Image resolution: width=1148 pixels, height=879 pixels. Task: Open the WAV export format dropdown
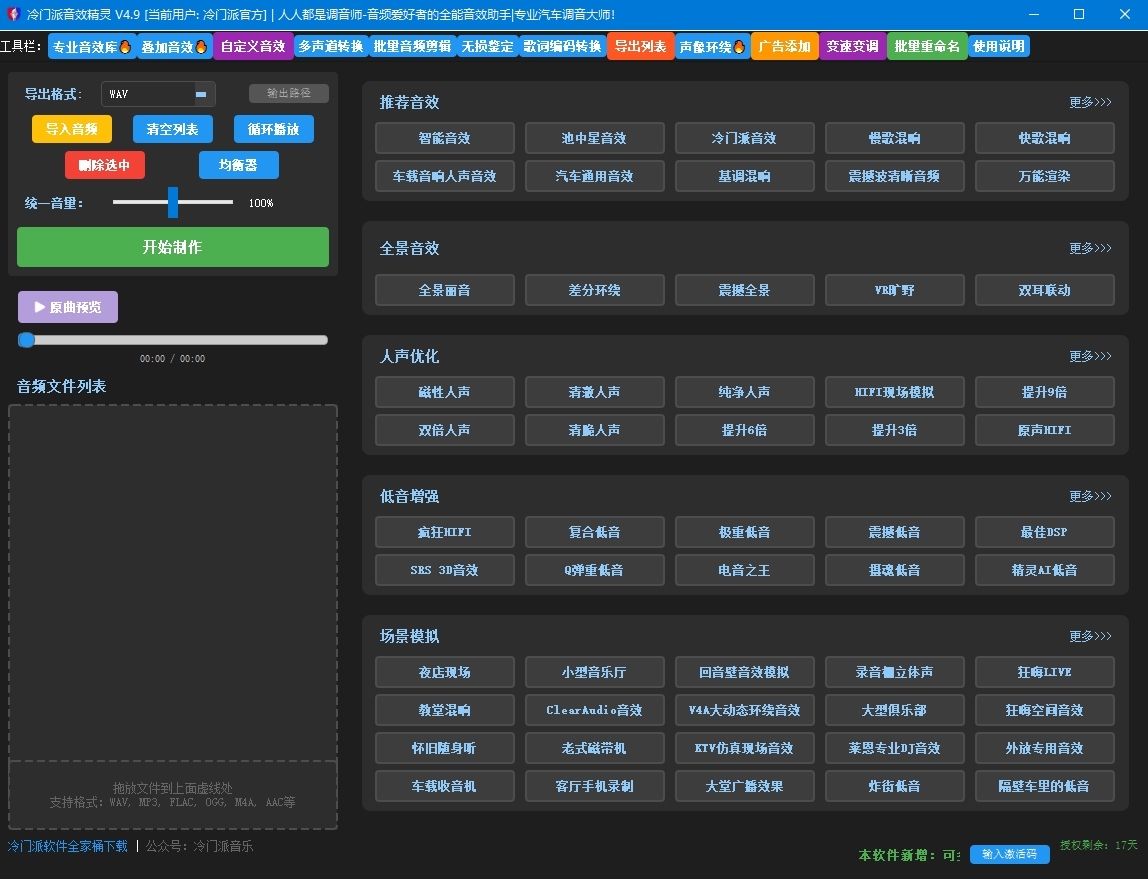click(x=201, y=94)
